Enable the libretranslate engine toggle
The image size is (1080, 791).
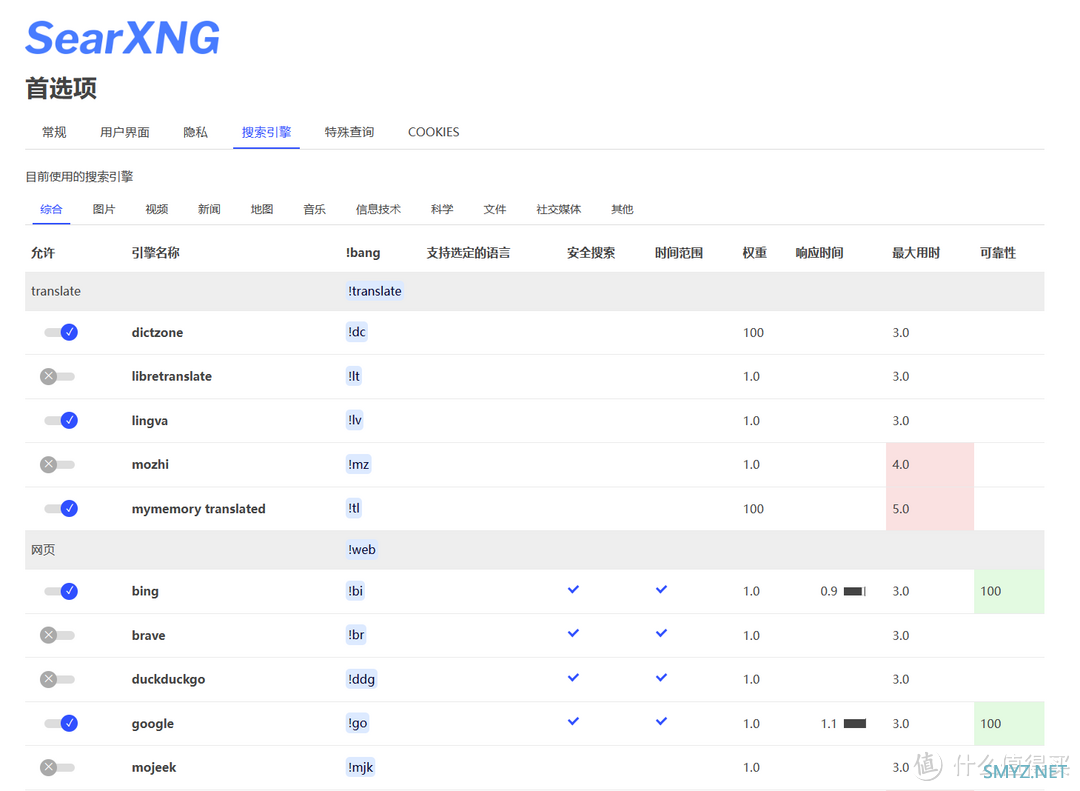tap(58, 376)
